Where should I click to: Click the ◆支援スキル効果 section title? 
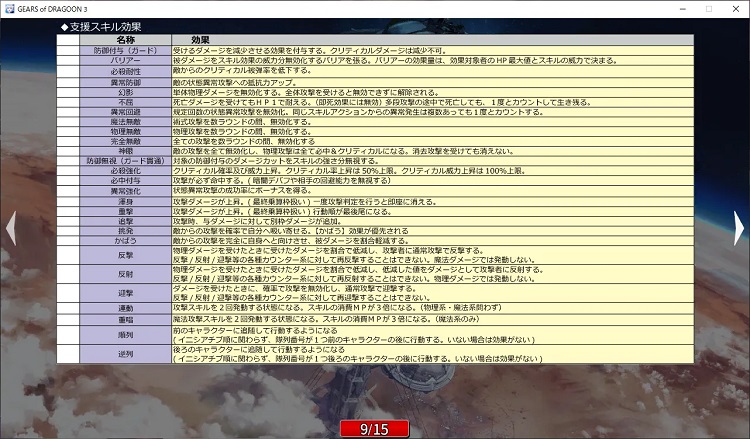[101, 27]
